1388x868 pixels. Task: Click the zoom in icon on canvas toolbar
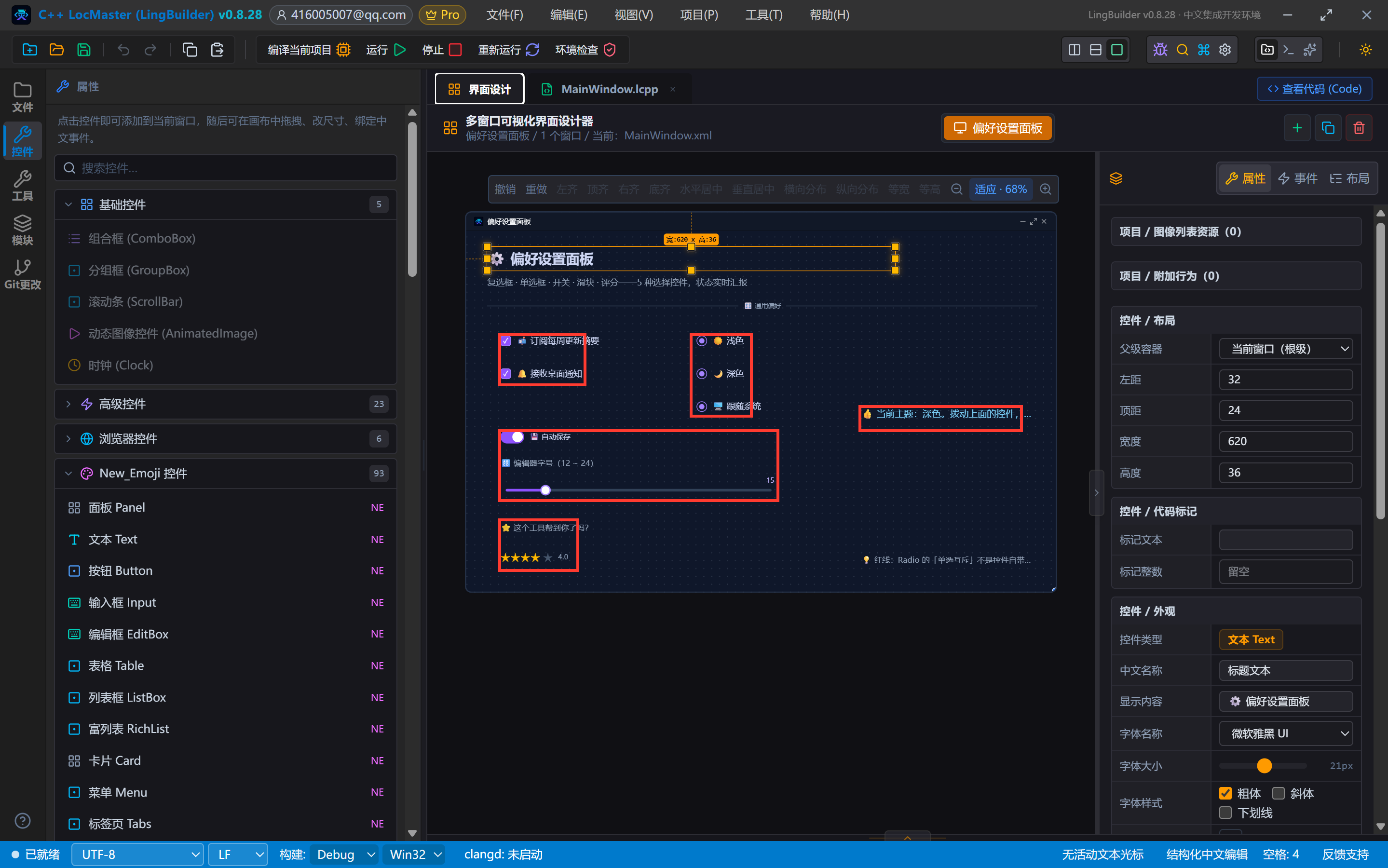pos(1046,189)
